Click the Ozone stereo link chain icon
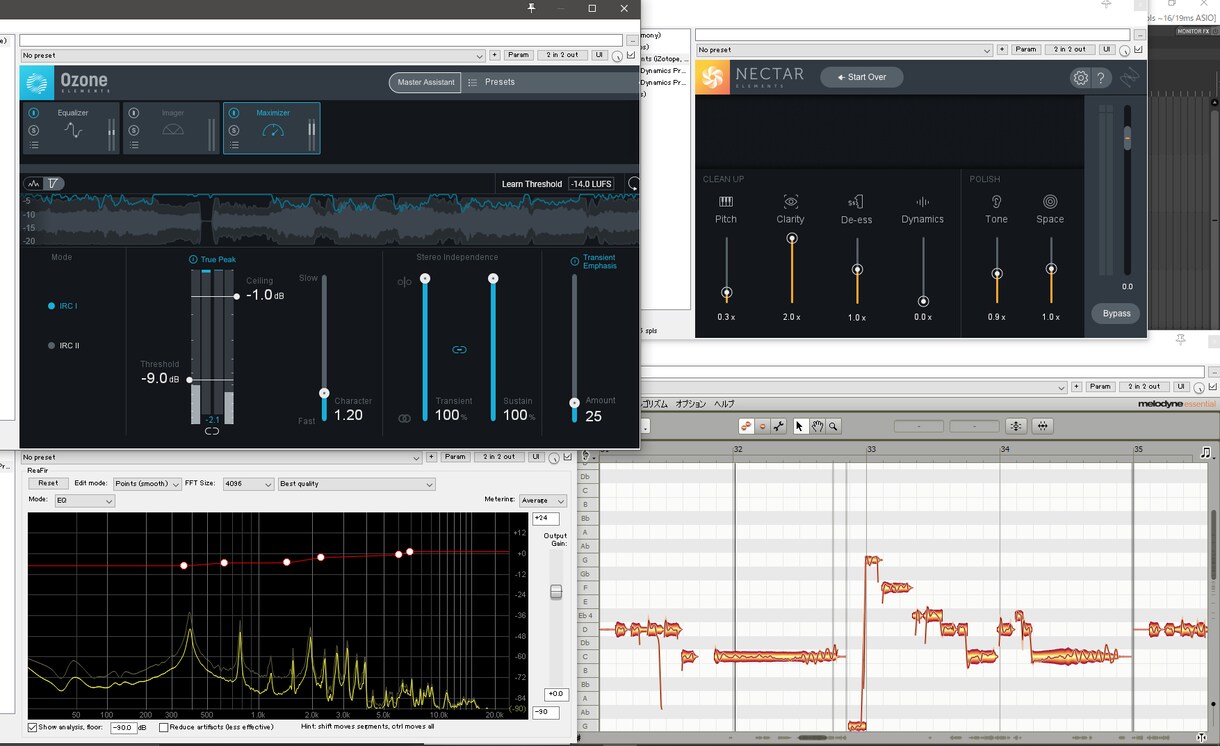The height and width of the screenshot is (746, 1220). [459, 350]
